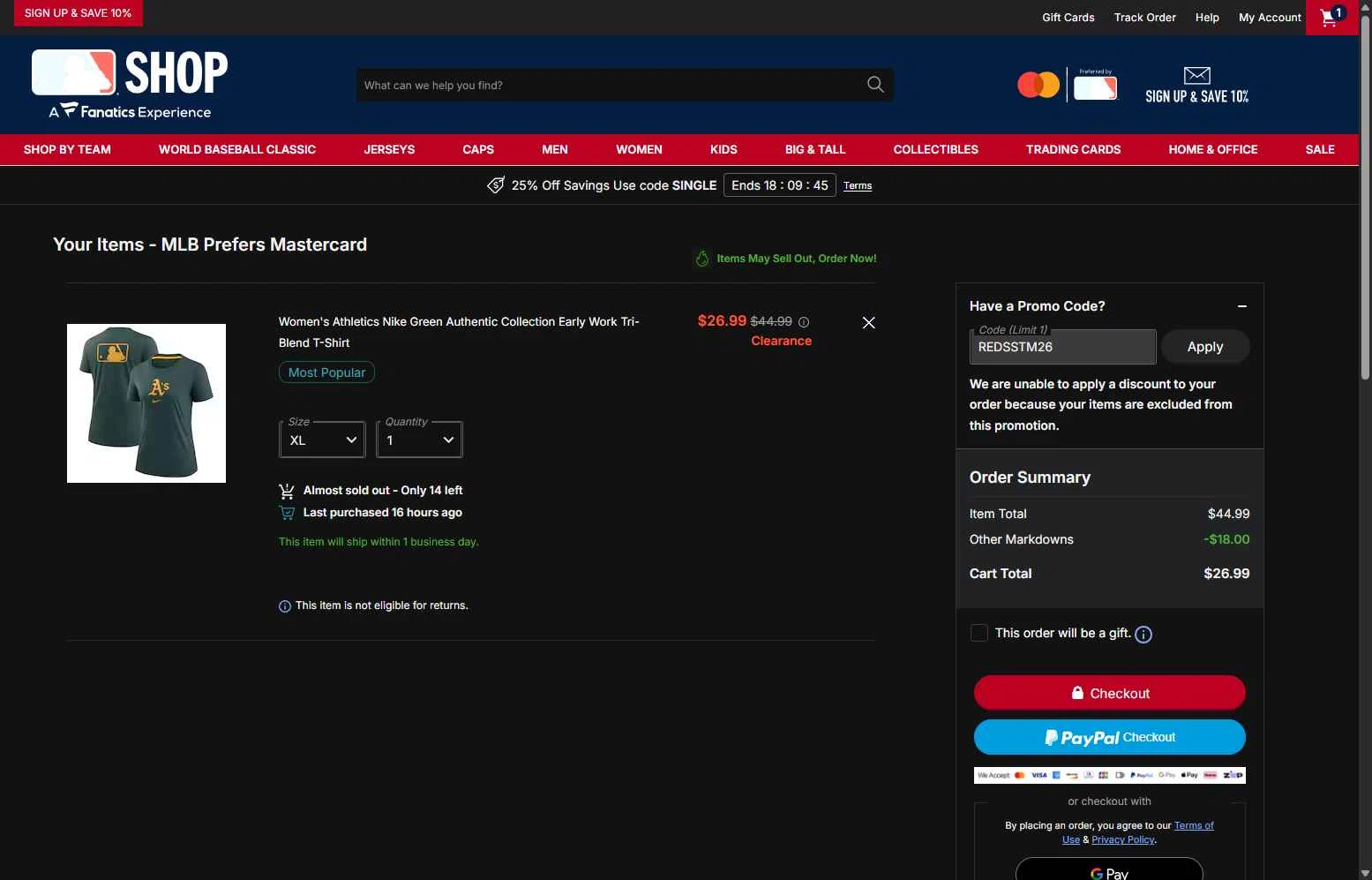This screenshot has height=880, width=1372.
Task: Open the Privacy Policy link
Action: (1123, 840)
